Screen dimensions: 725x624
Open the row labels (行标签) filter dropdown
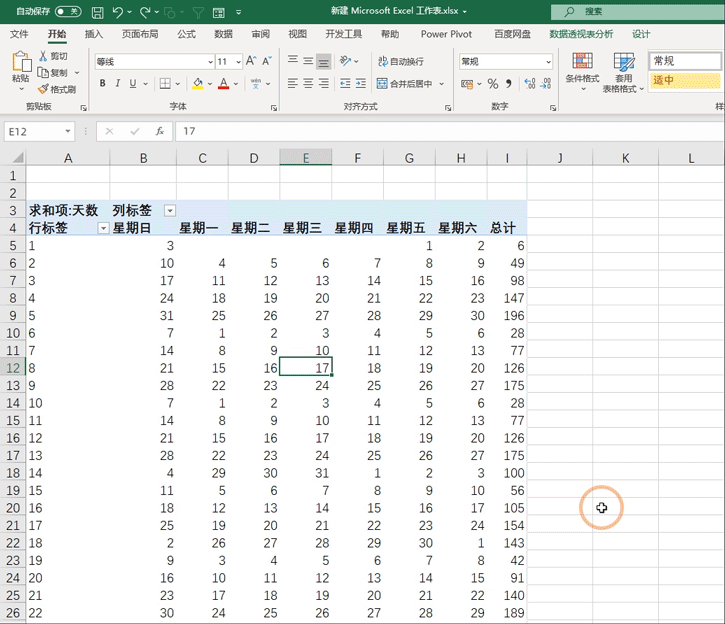(x=103, y=228)
